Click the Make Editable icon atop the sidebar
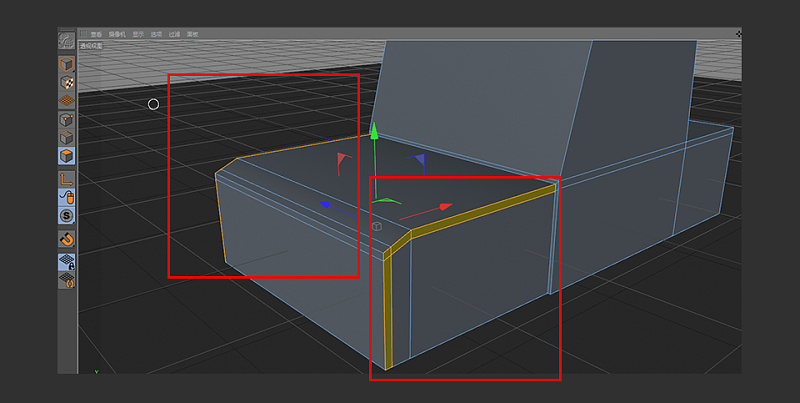 (x=66, y=41)
